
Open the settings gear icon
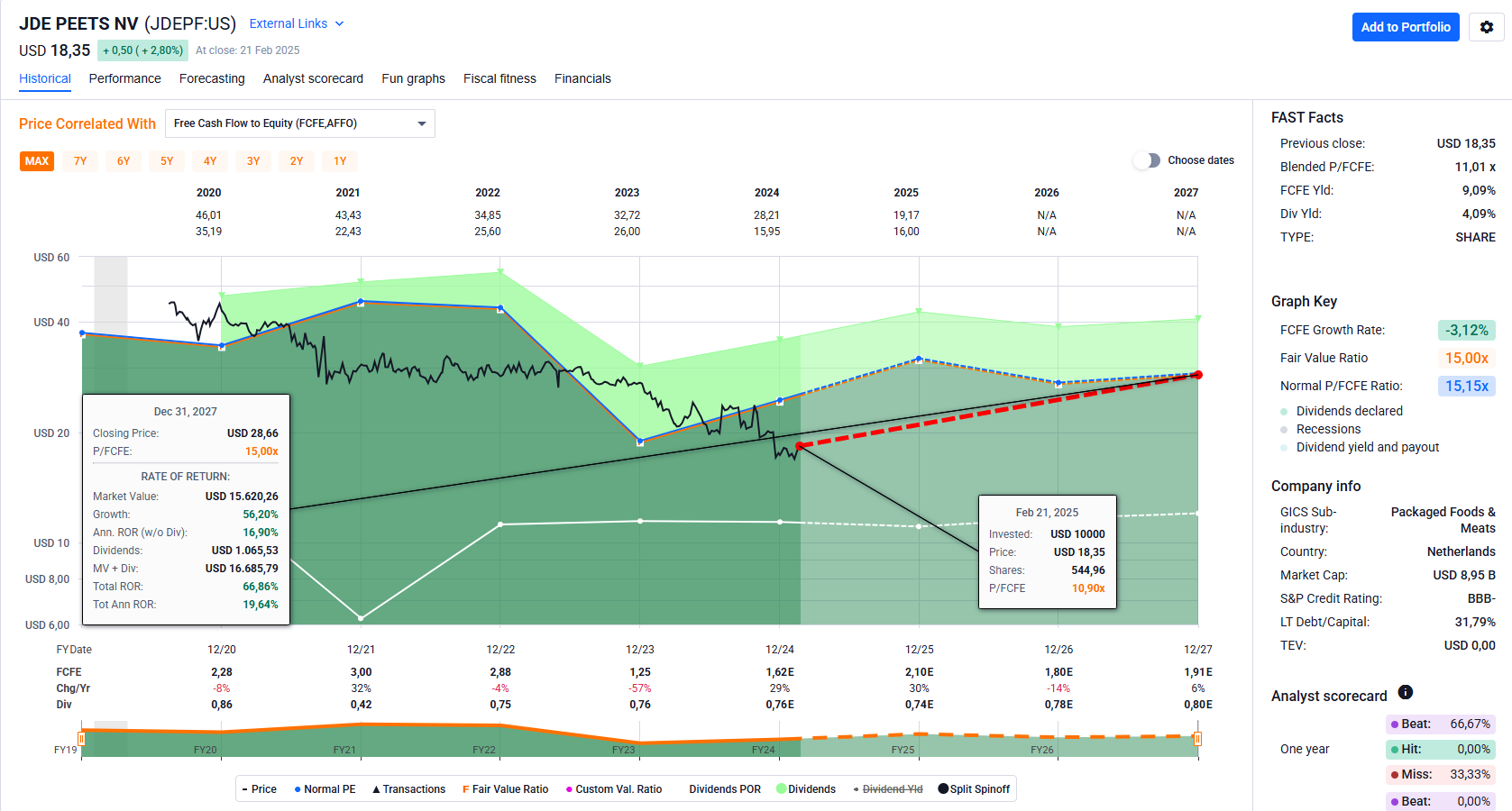point(1486,27)
